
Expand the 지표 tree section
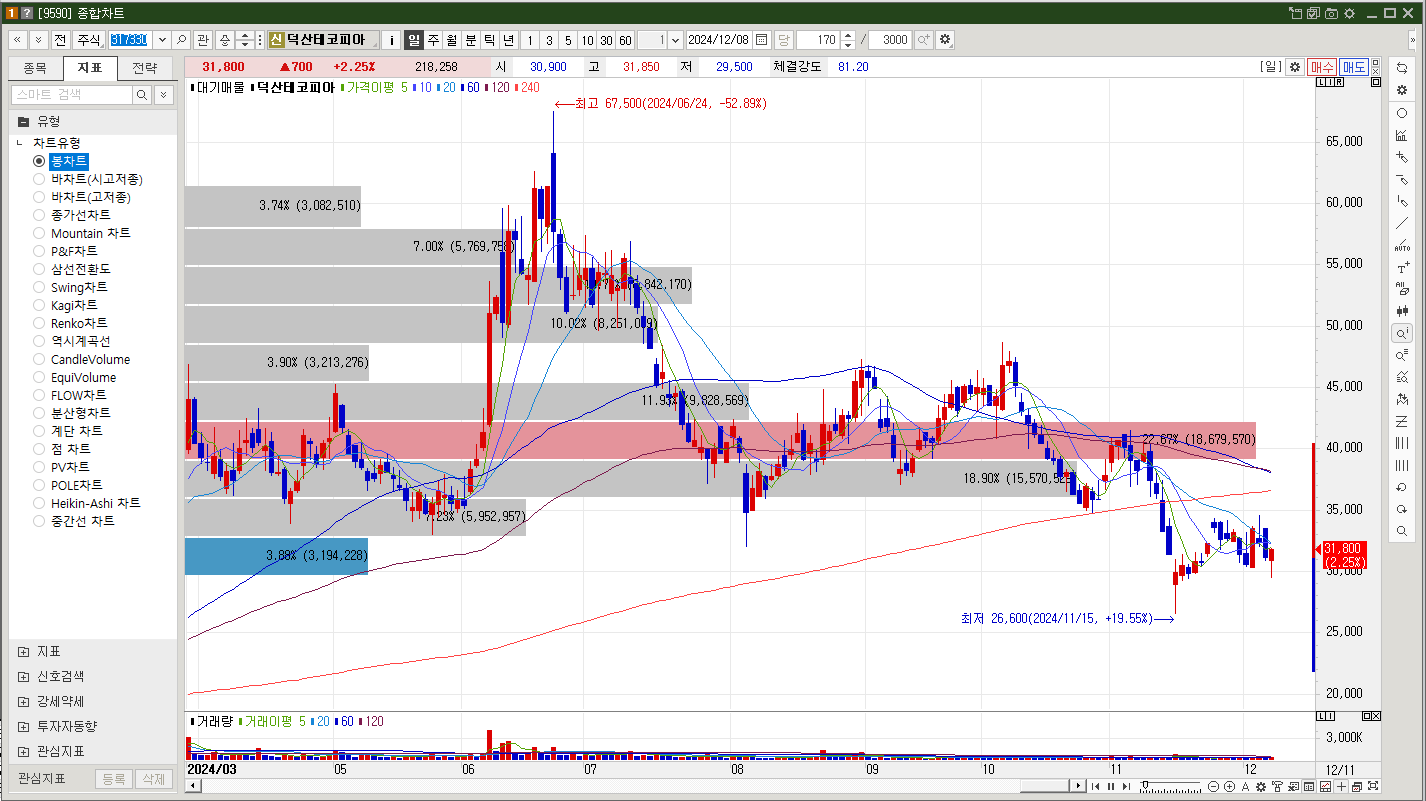[x=23, y=651]
